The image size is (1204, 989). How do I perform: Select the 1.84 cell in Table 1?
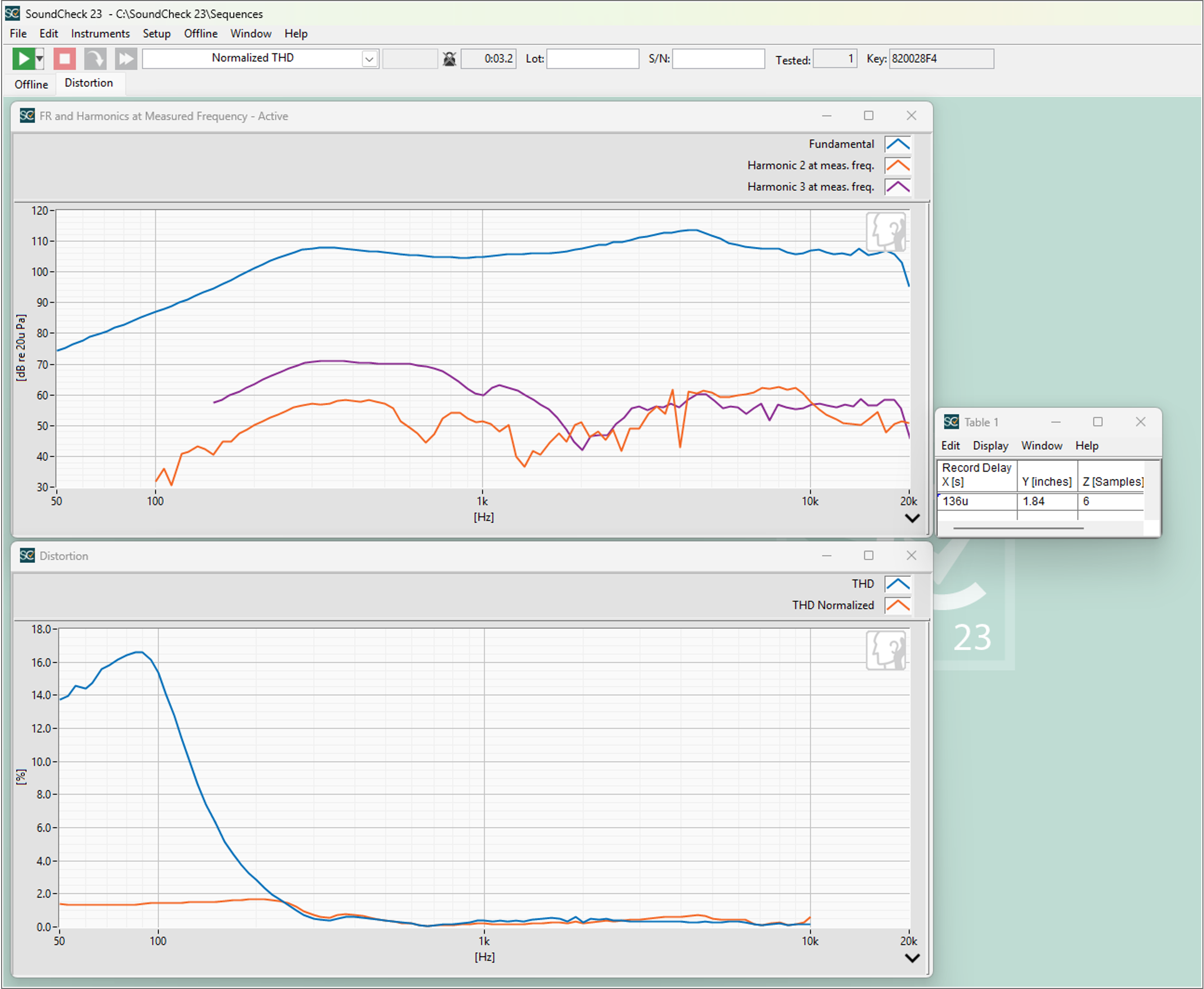point(1047,501)
